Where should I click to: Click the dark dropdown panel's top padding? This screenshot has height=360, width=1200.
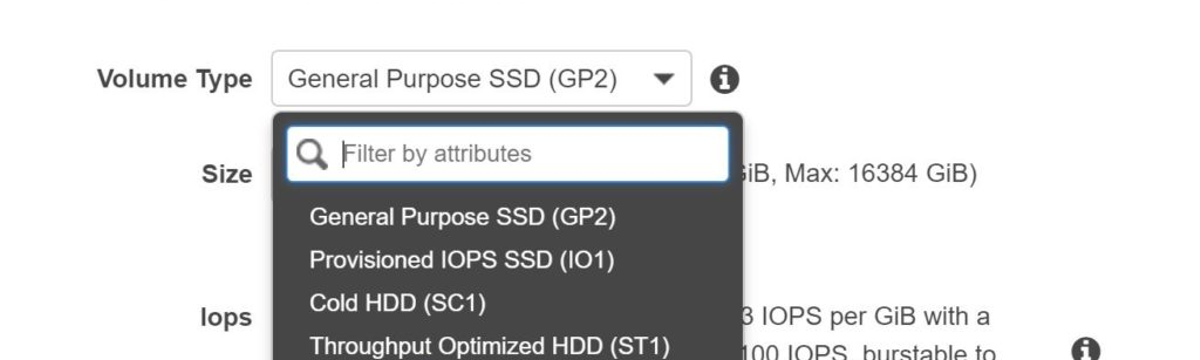click(x=508, y=119)
